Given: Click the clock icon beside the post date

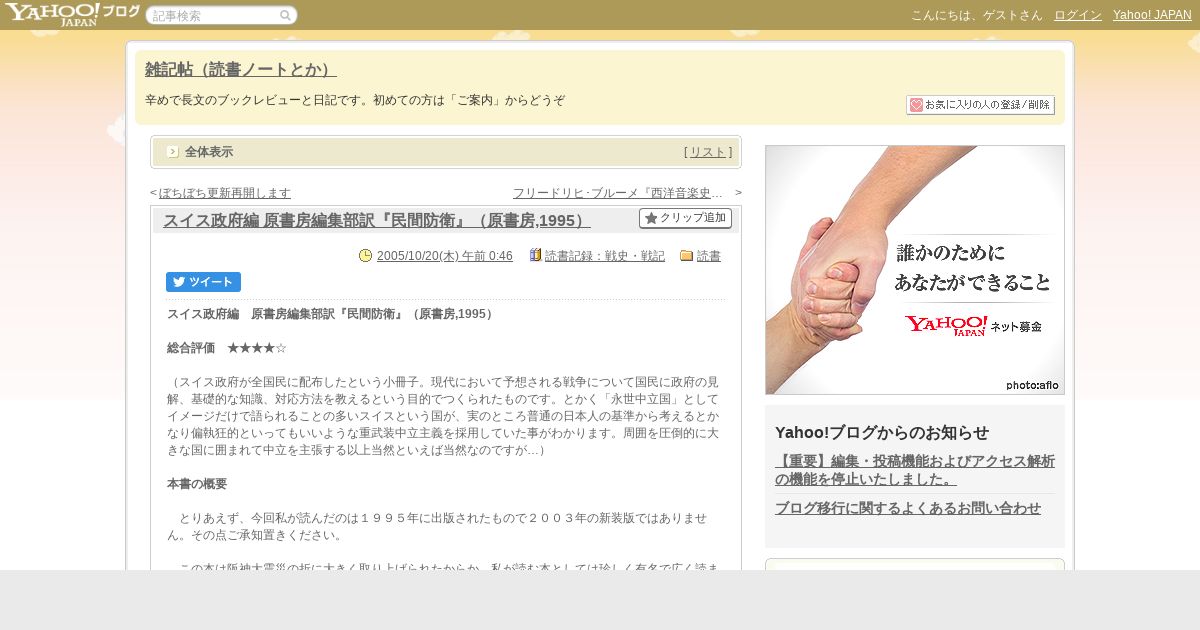Looking at the screenshot, I should point(366,256).
